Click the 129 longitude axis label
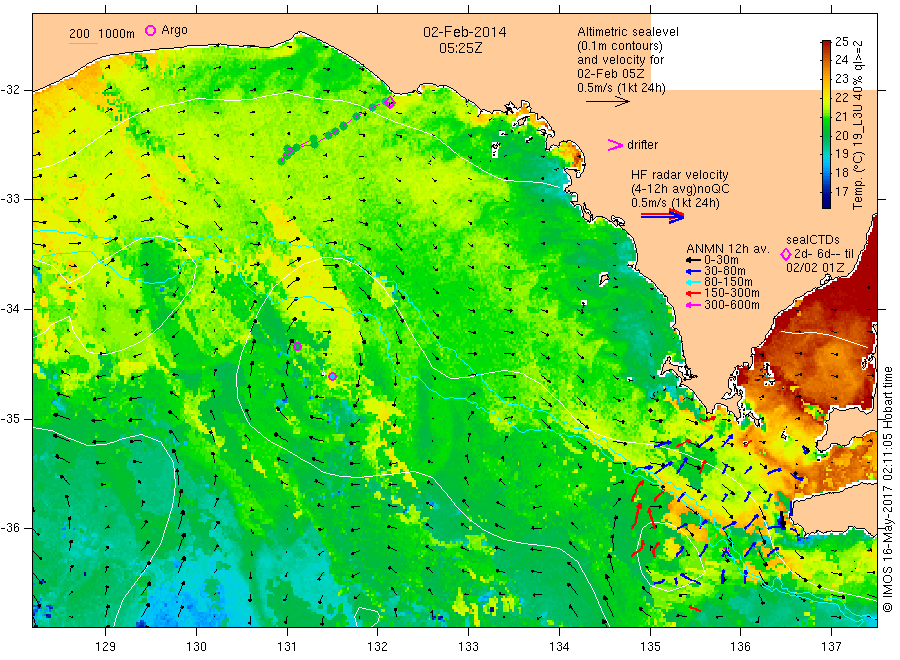This screenshot has width=900, height=660. [106, 647]
